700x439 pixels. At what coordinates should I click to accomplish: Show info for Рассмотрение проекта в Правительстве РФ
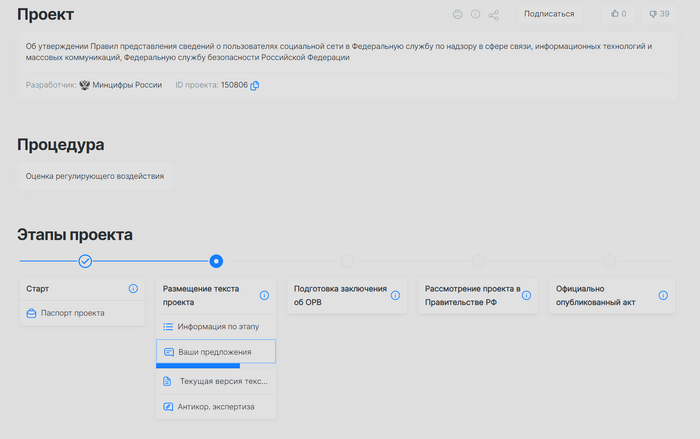(x=526, y=295)
